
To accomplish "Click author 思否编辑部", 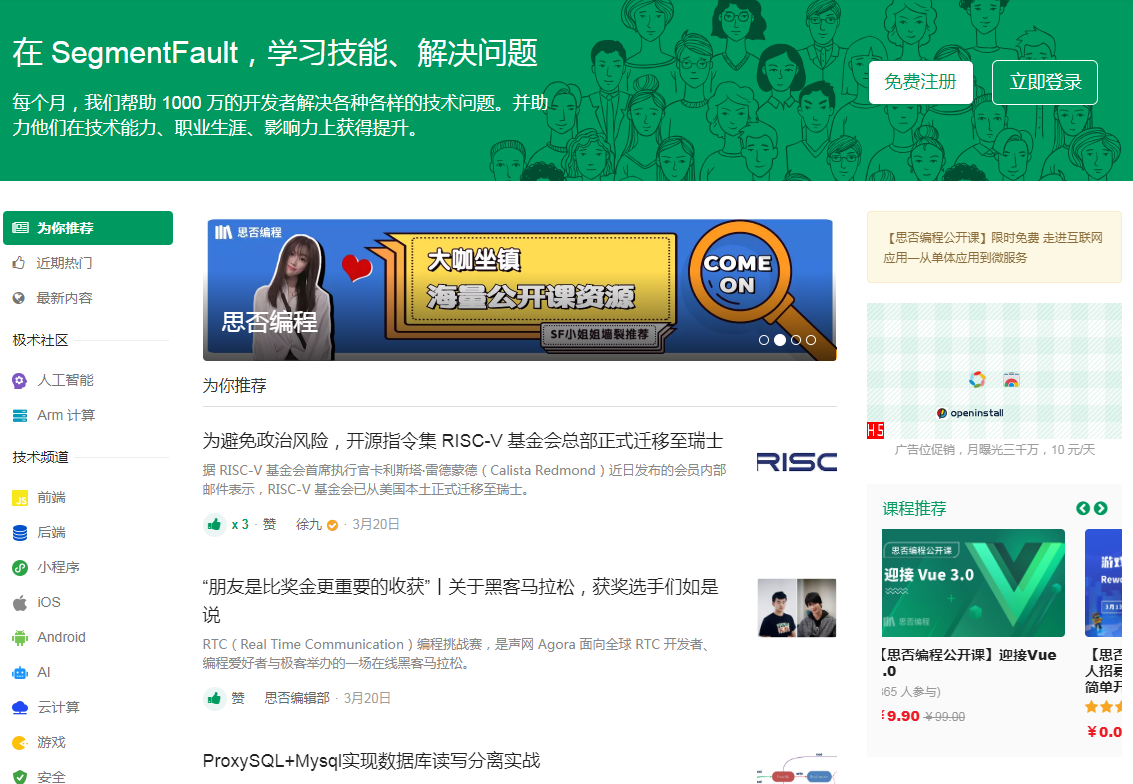I will coord(297,698).
